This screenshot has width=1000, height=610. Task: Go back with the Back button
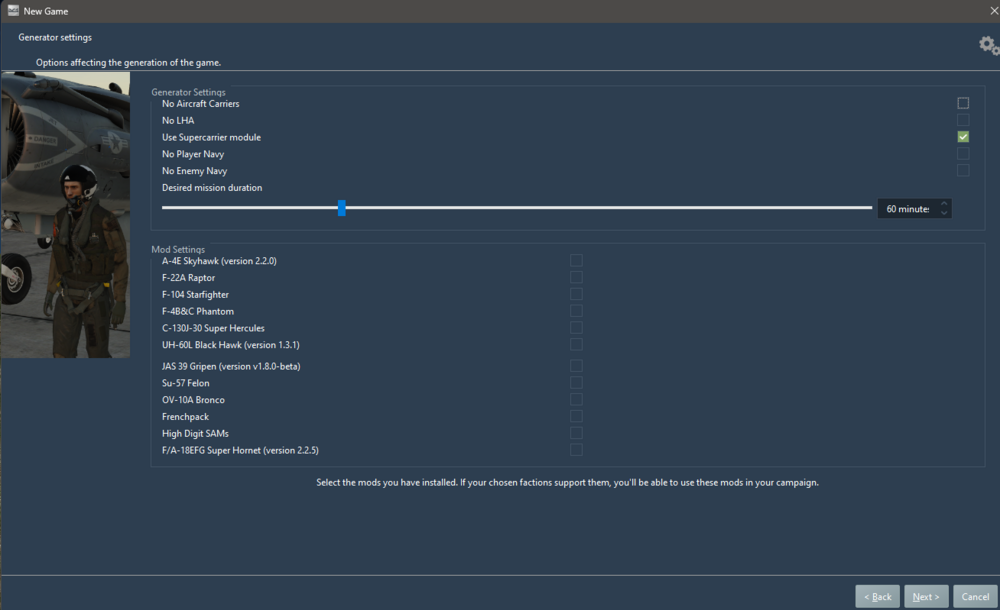[878, 597]
